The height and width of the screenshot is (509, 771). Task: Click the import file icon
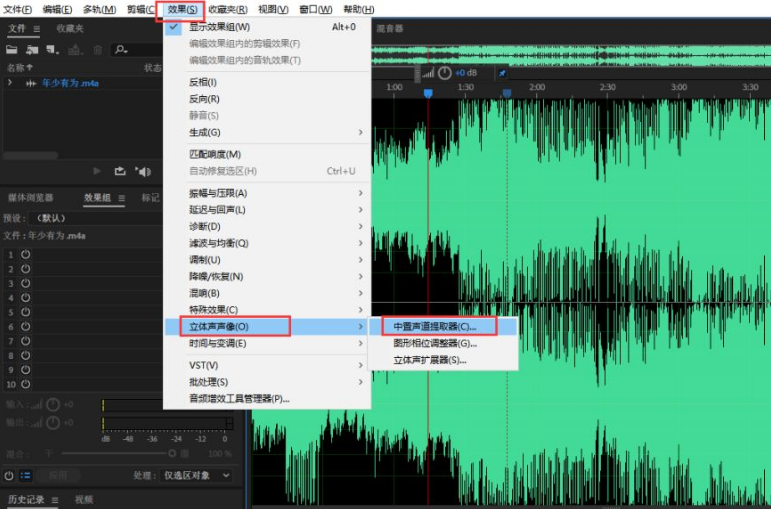coord(32,49)
